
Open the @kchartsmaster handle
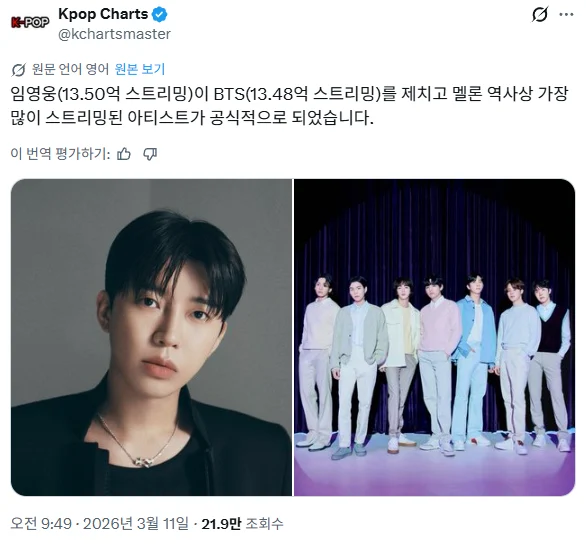[x=114, y=34]
